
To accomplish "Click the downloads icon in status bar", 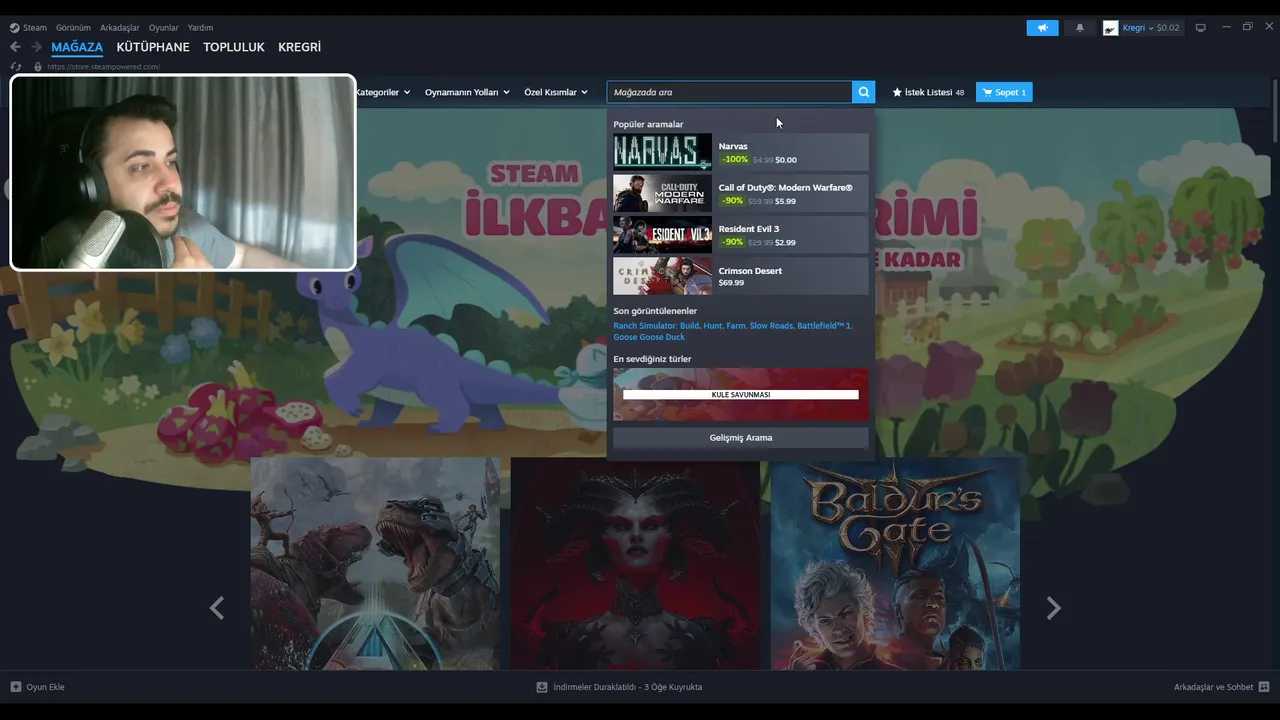I will click(542, 687).
